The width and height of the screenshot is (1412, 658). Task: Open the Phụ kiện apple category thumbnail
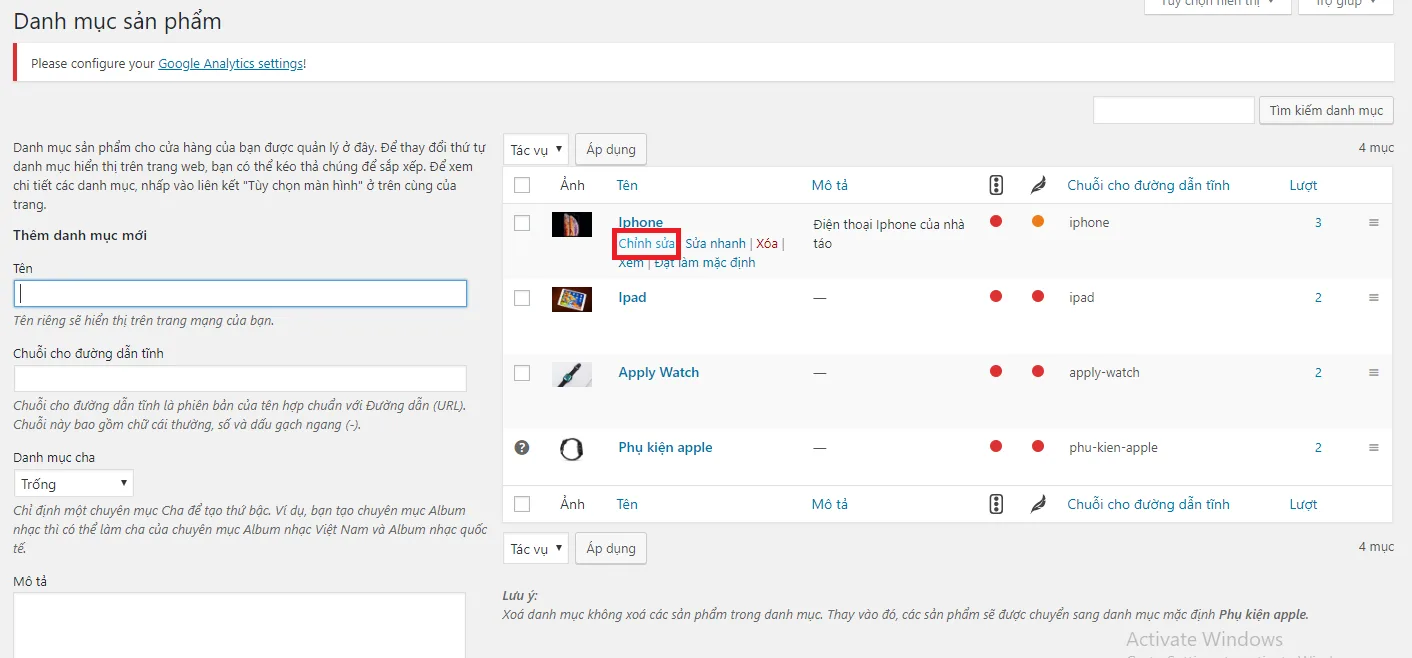coord(572,449)
